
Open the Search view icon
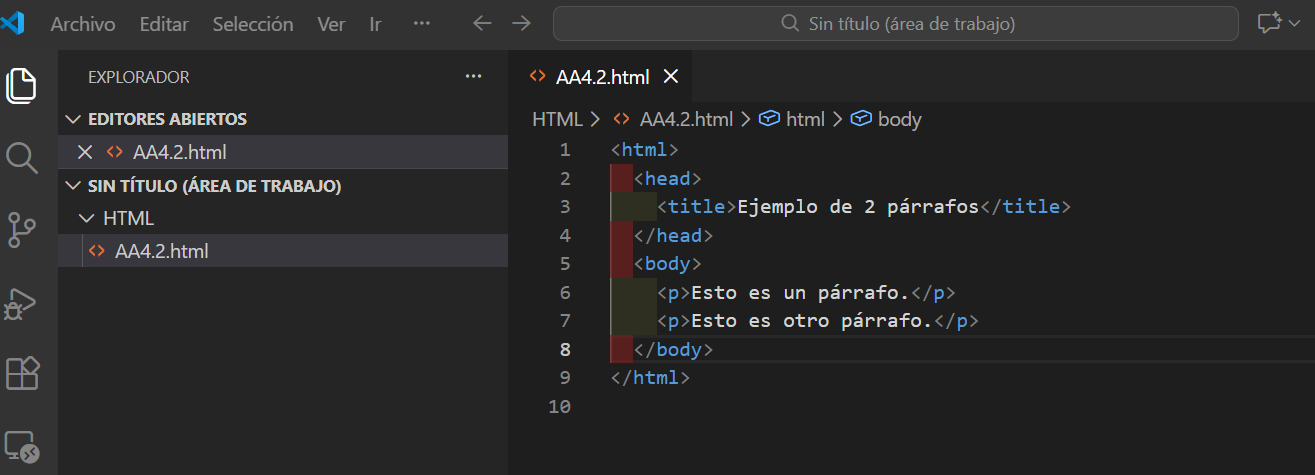click(22, 157)
